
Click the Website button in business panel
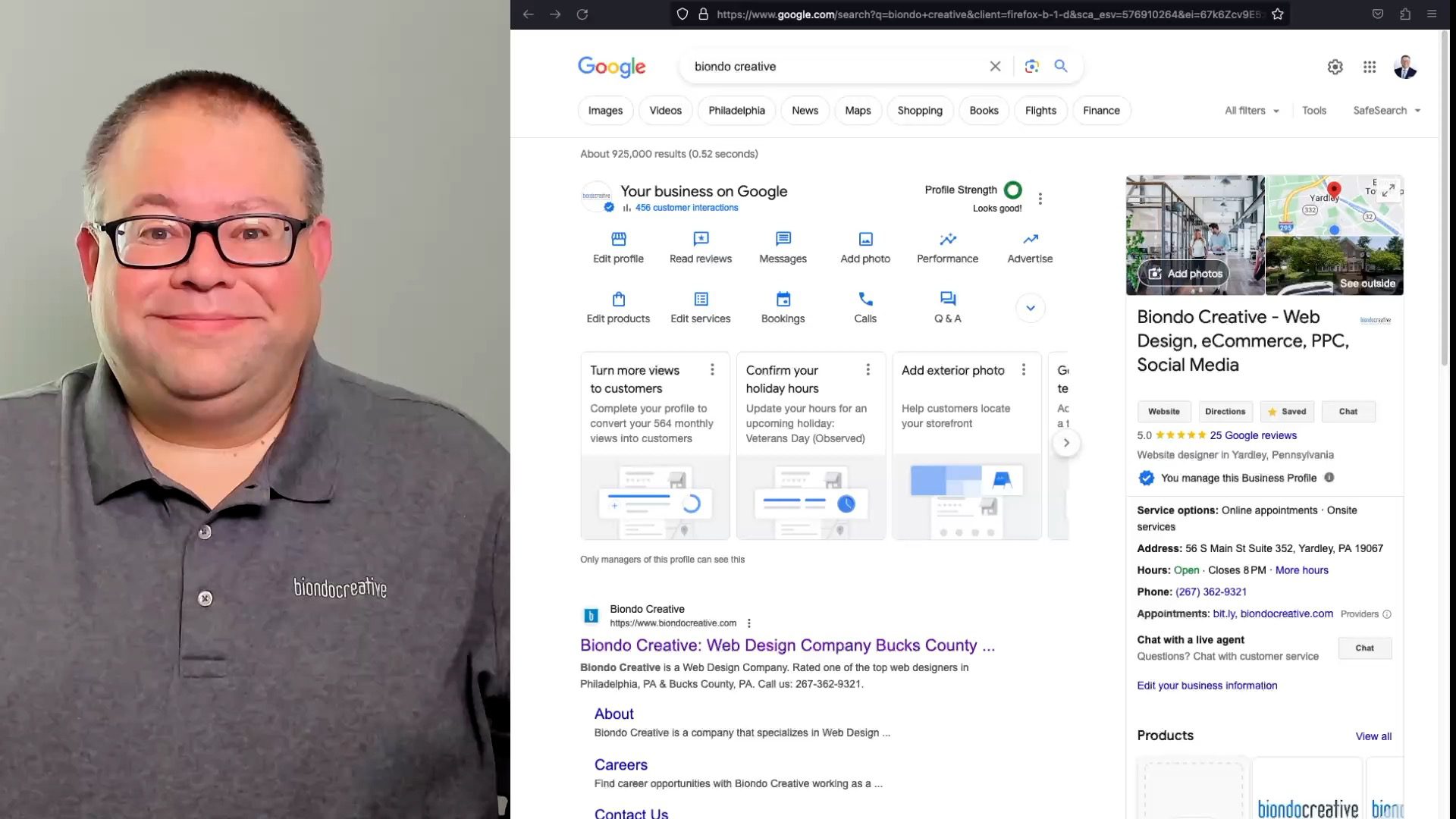(1164, 412)
